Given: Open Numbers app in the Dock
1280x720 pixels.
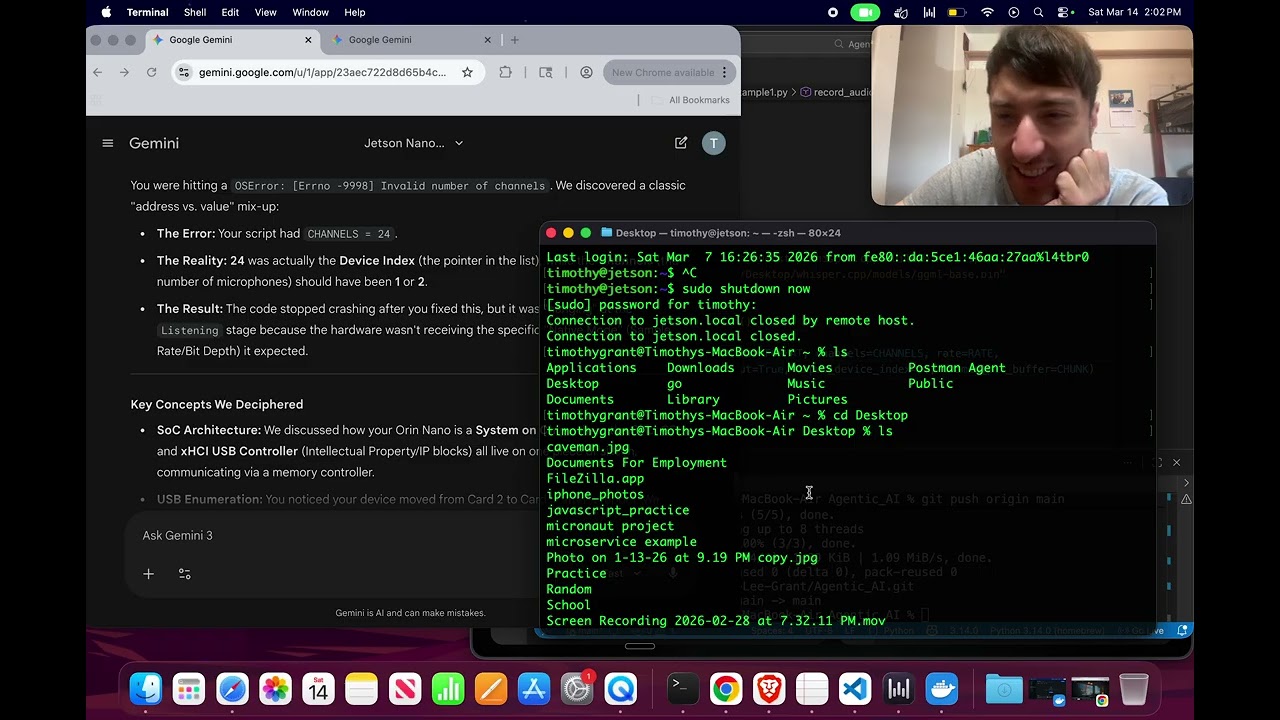Looking at the screenshot, I should pyautogui.click(x=448, y=689).
